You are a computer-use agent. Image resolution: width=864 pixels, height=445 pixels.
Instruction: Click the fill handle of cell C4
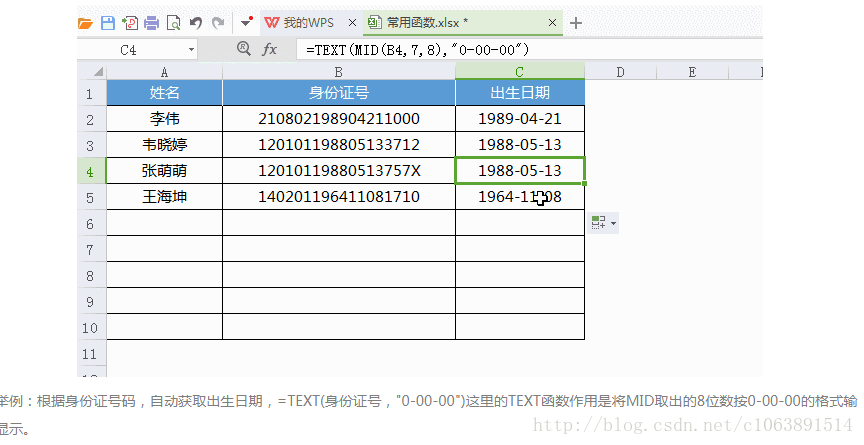584,183
